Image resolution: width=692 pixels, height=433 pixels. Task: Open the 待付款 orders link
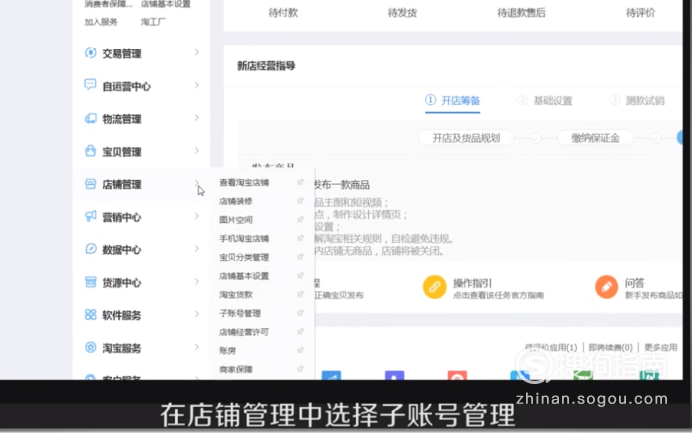click(283, 13)
